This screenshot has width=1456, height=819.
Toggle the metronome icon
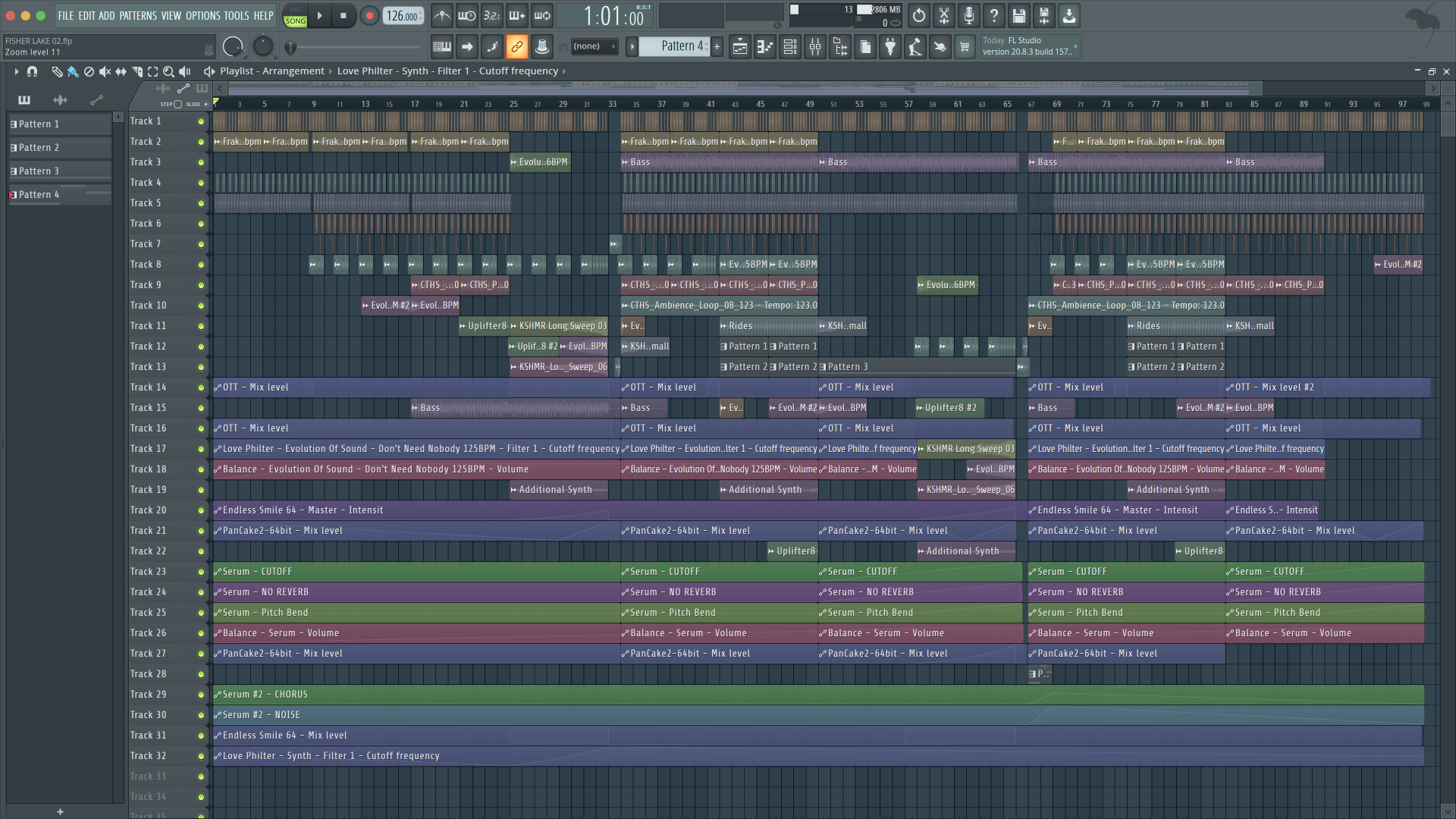coord(442,15)
